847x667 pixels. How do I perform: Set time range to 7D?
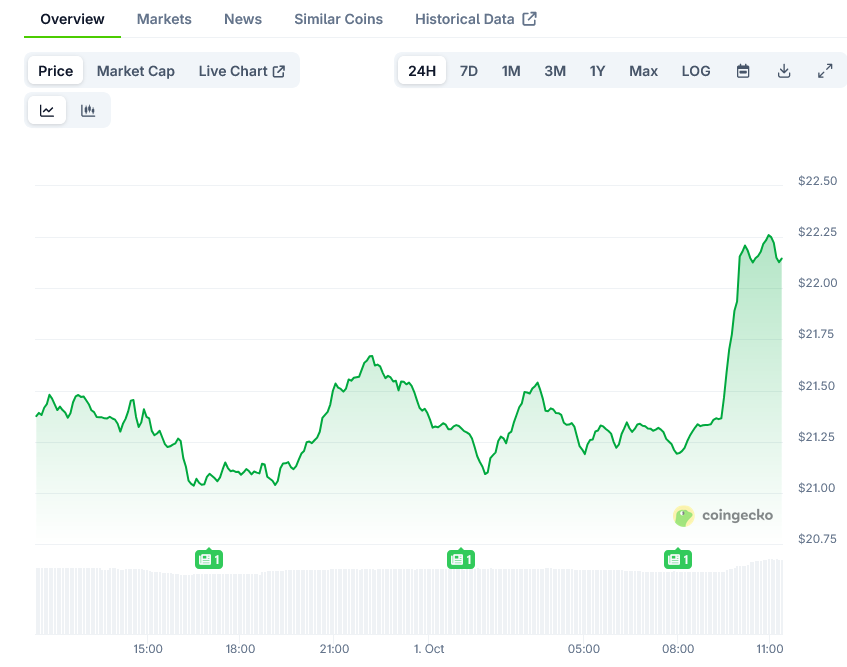(468, 71)
